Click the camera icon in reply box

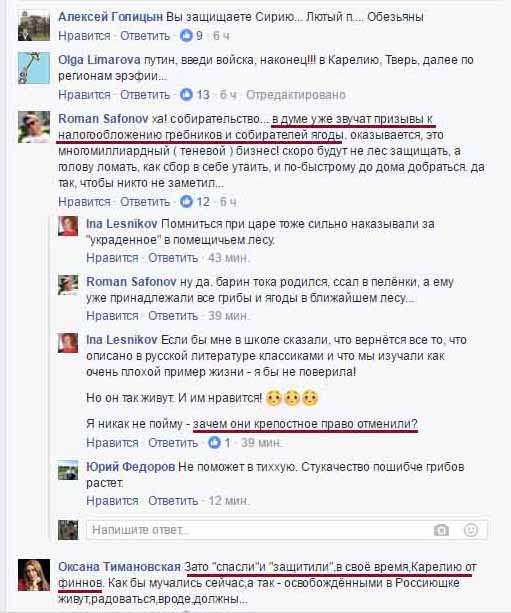tap(441, 530)
